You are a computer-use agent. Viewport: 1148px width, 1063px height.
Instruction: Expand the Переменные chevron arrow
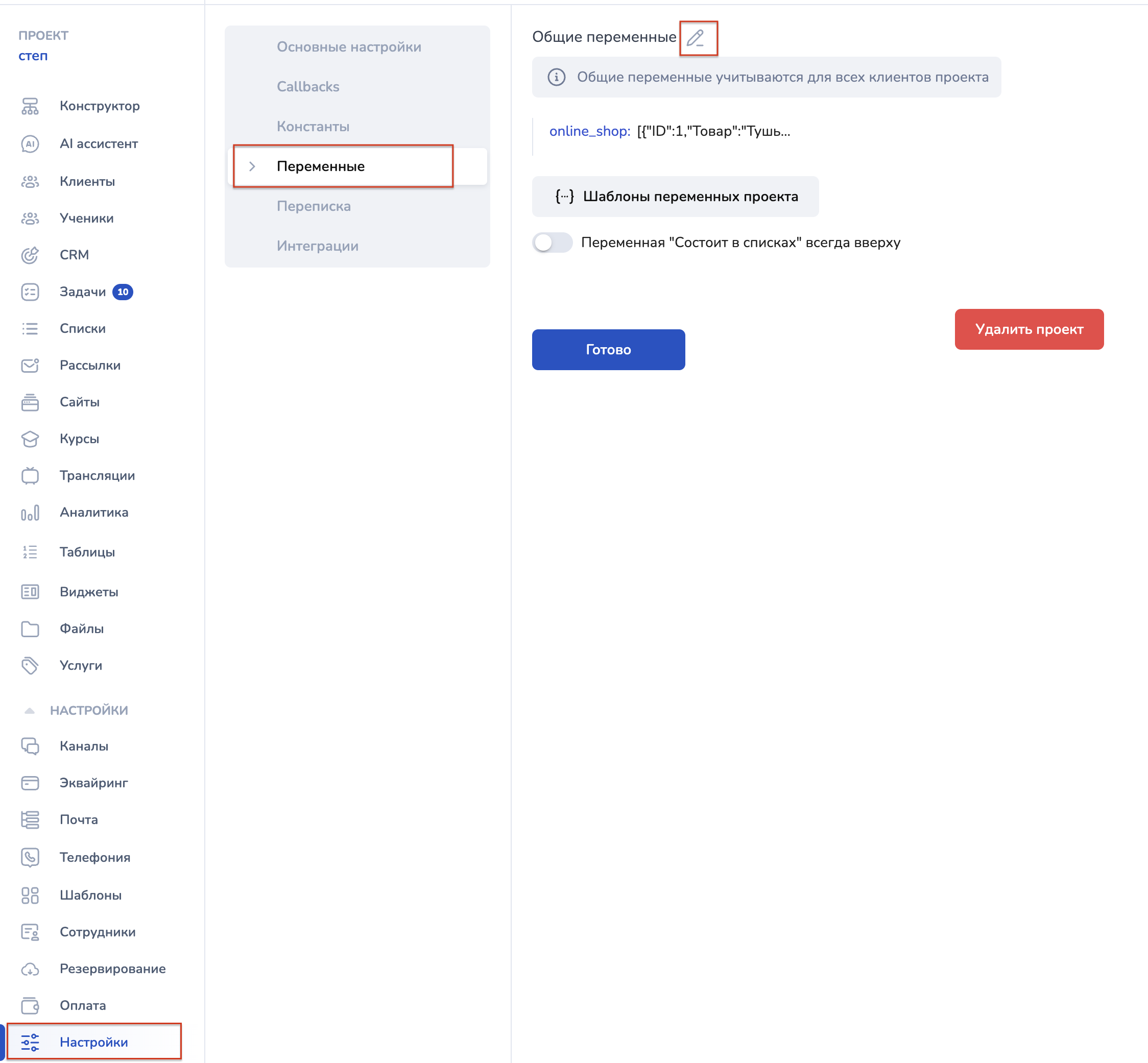pos(252,166)
